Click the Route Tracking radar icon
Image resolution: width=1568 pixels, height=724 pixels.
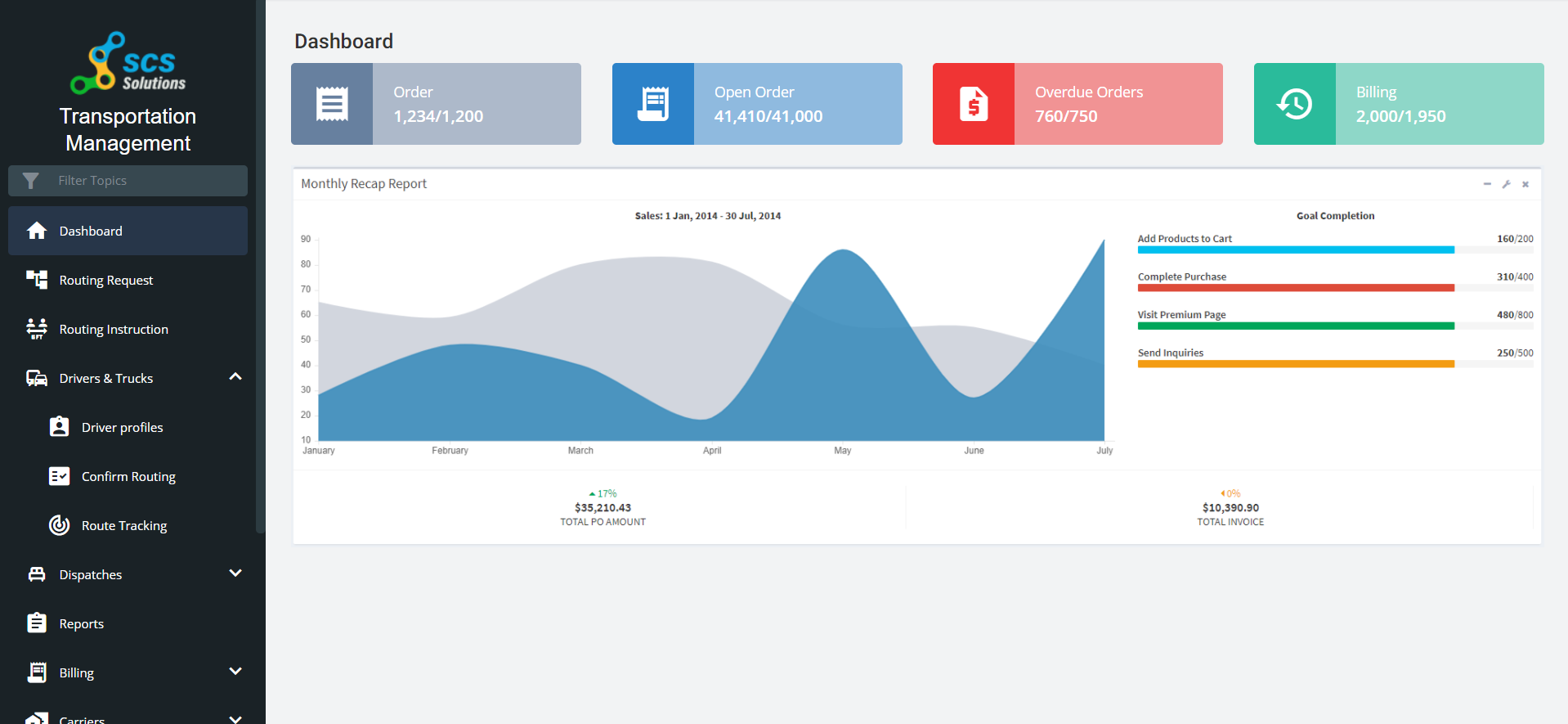click(x=59, y=525)
